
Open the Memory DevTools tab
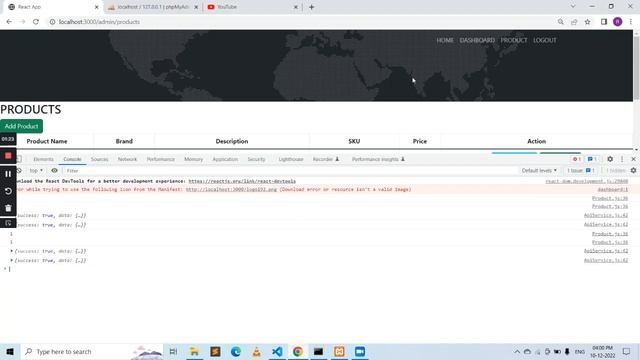[x=193, y=159]
